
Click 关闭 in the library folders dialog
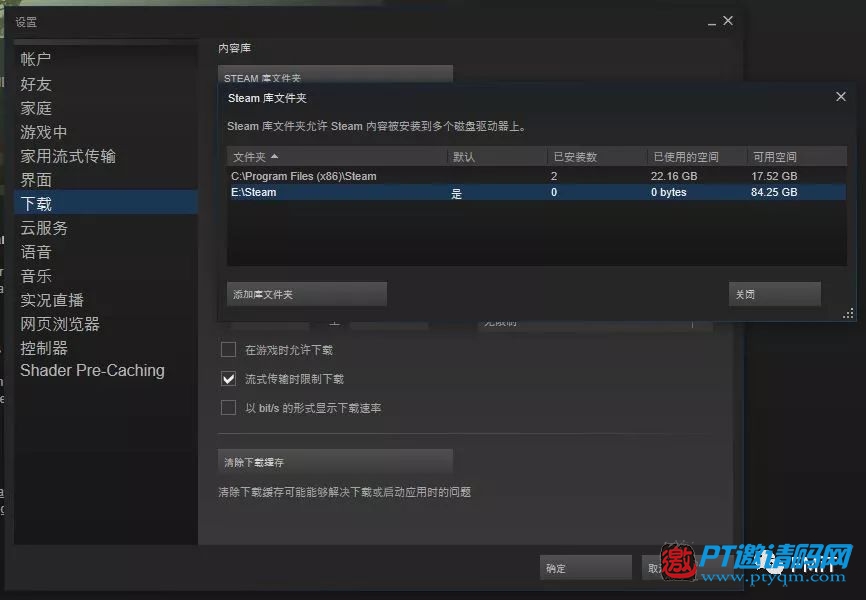tap(774, 294)
